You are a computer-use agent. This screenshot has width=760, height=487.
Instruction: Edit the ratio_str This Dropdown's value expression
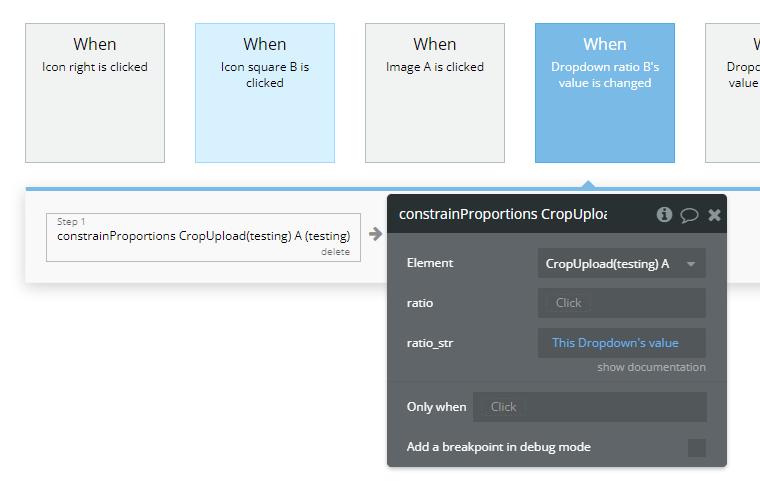point(621,343)
